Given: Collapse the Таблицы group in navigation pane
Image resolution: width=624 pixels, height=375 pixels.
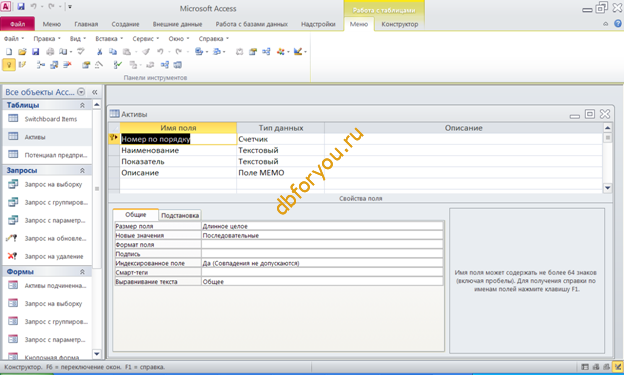Looking at the screenshot, I should (x=82, y=105).
